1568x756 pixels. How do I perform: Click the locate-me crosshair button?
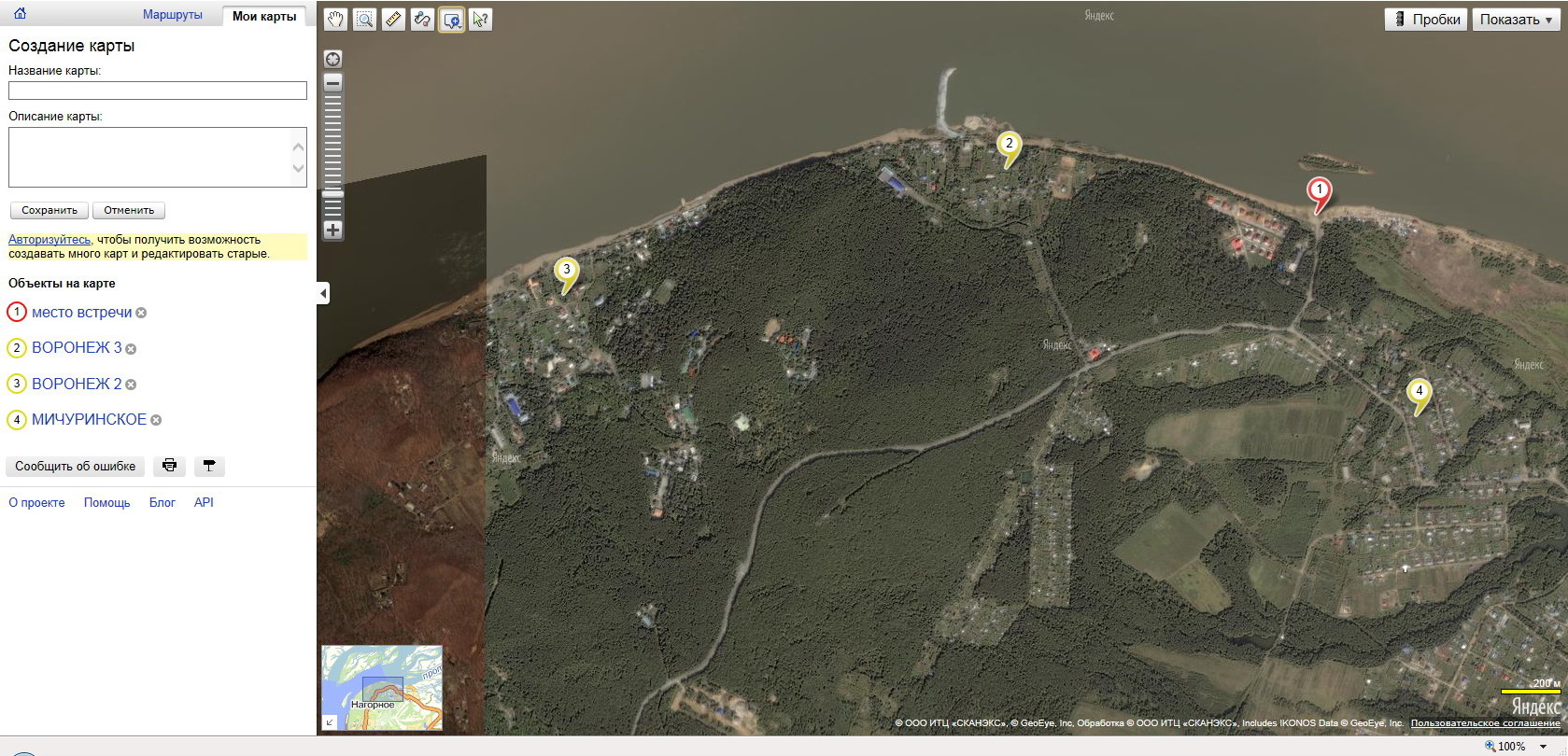332,59
